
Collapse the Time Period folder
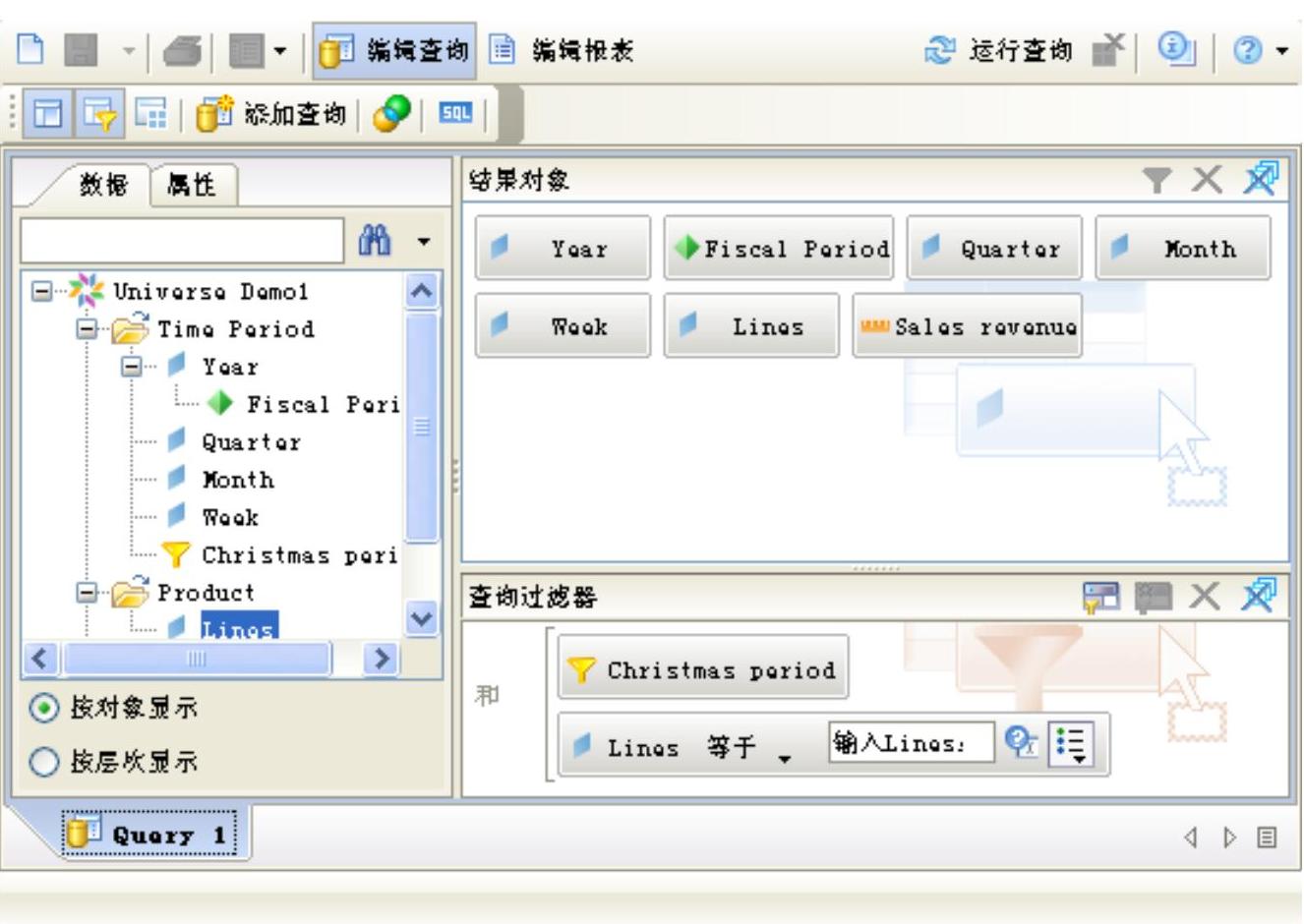point(87,329)
